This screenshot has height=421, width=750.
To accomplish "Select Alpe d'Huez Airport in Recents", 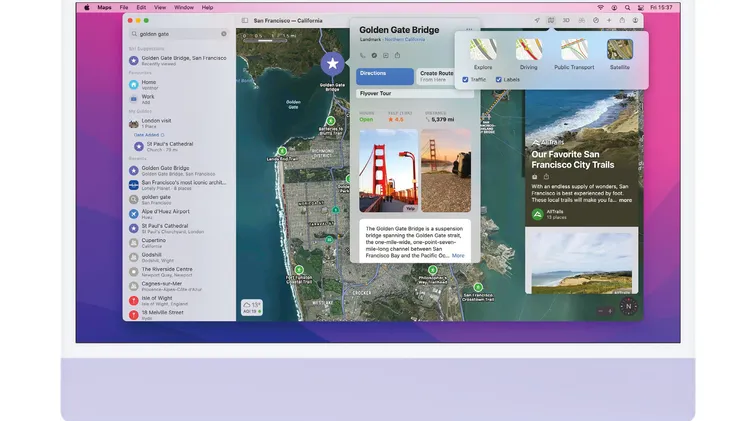I will (x=178, y=214).
